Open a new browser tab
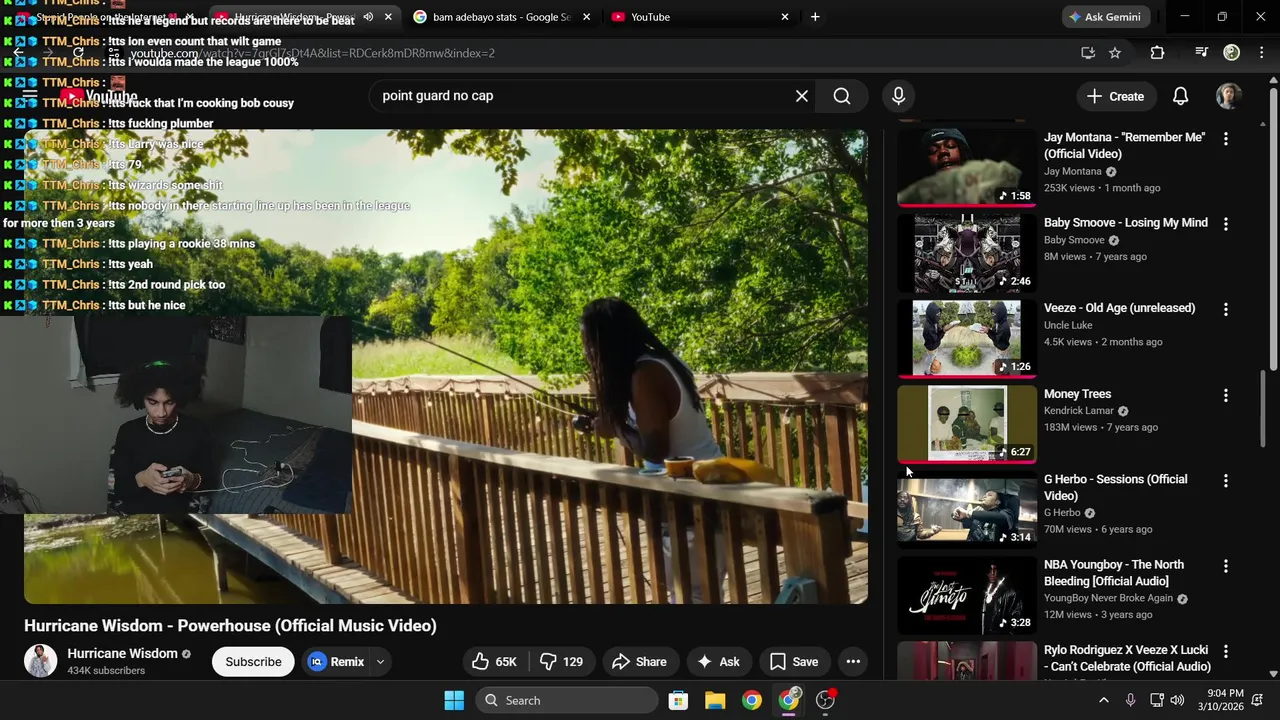The width and height of the screenshot is (1280, 720). tap(815, 17)
